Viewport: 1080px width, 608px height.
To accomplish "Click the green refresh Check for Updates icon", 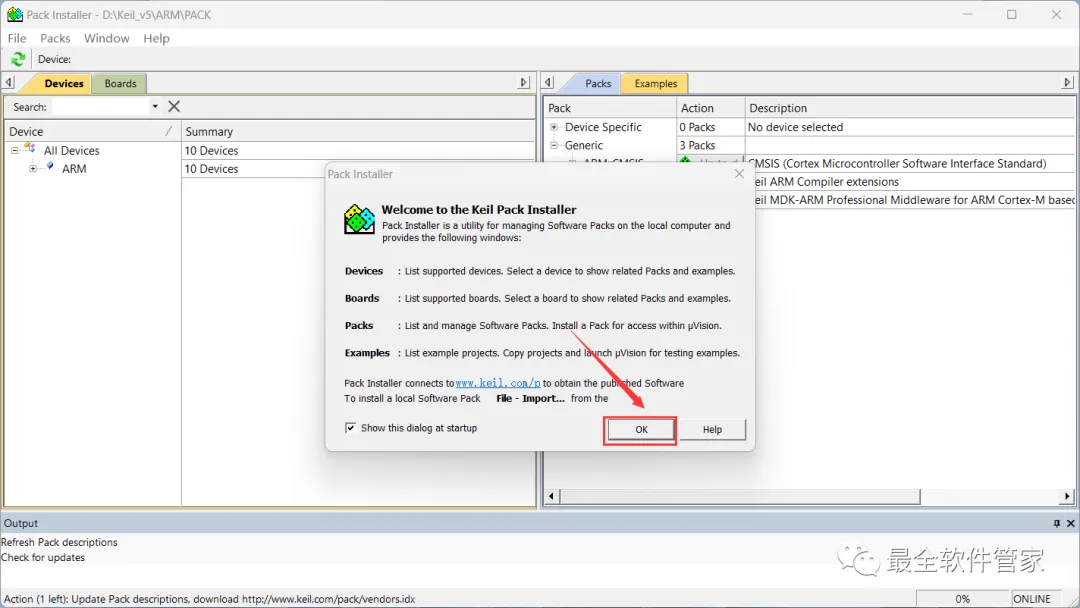I will coord(18,59).
